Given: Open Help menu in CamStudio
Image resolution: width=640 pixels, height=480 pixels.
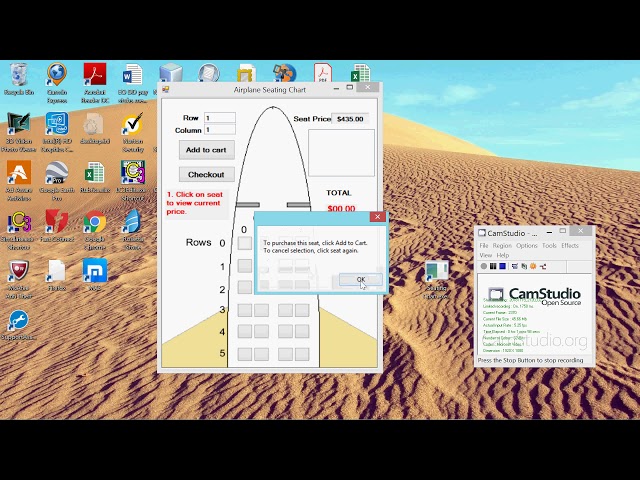Looking at the screenshot, I should (x=502, y=255).
